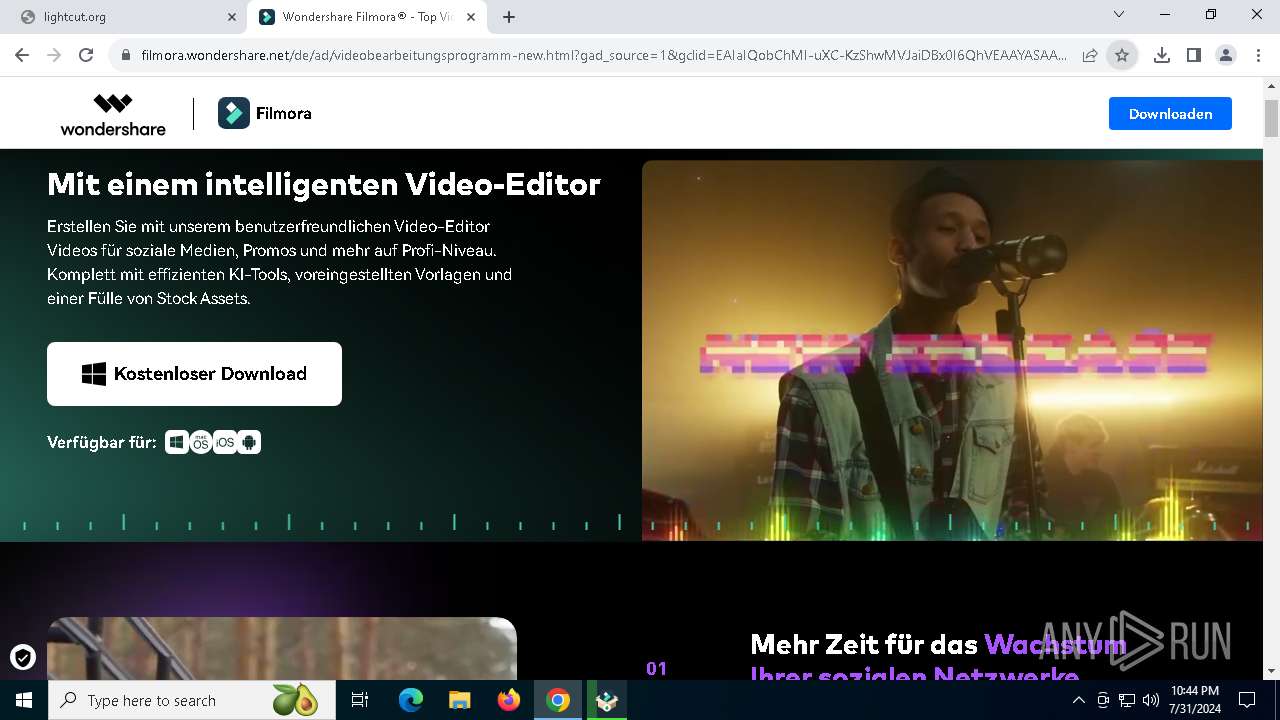Open Task View on taskbar
The height and width of the screenshot is (720, 1280).
360,700
